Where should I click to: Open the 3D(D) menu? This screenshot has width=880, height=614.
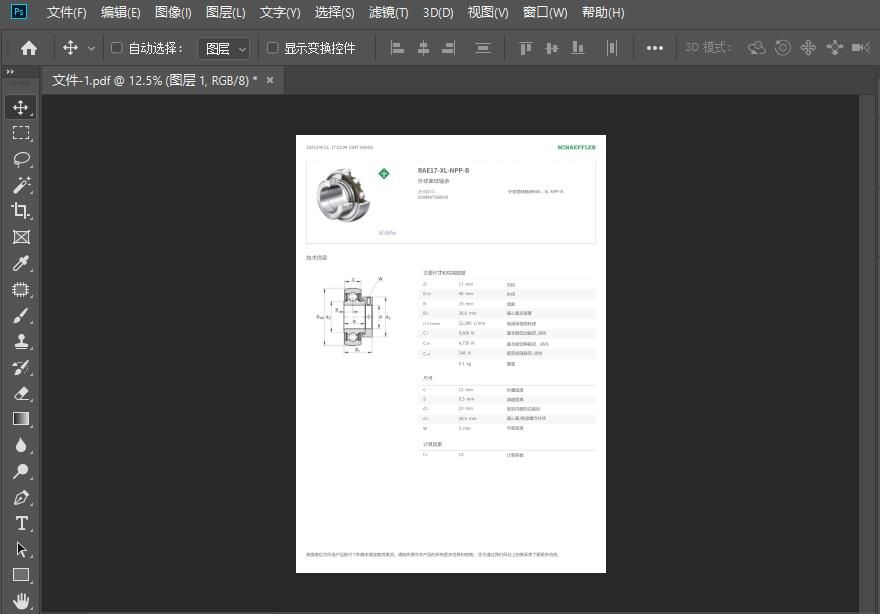(438, 12)
